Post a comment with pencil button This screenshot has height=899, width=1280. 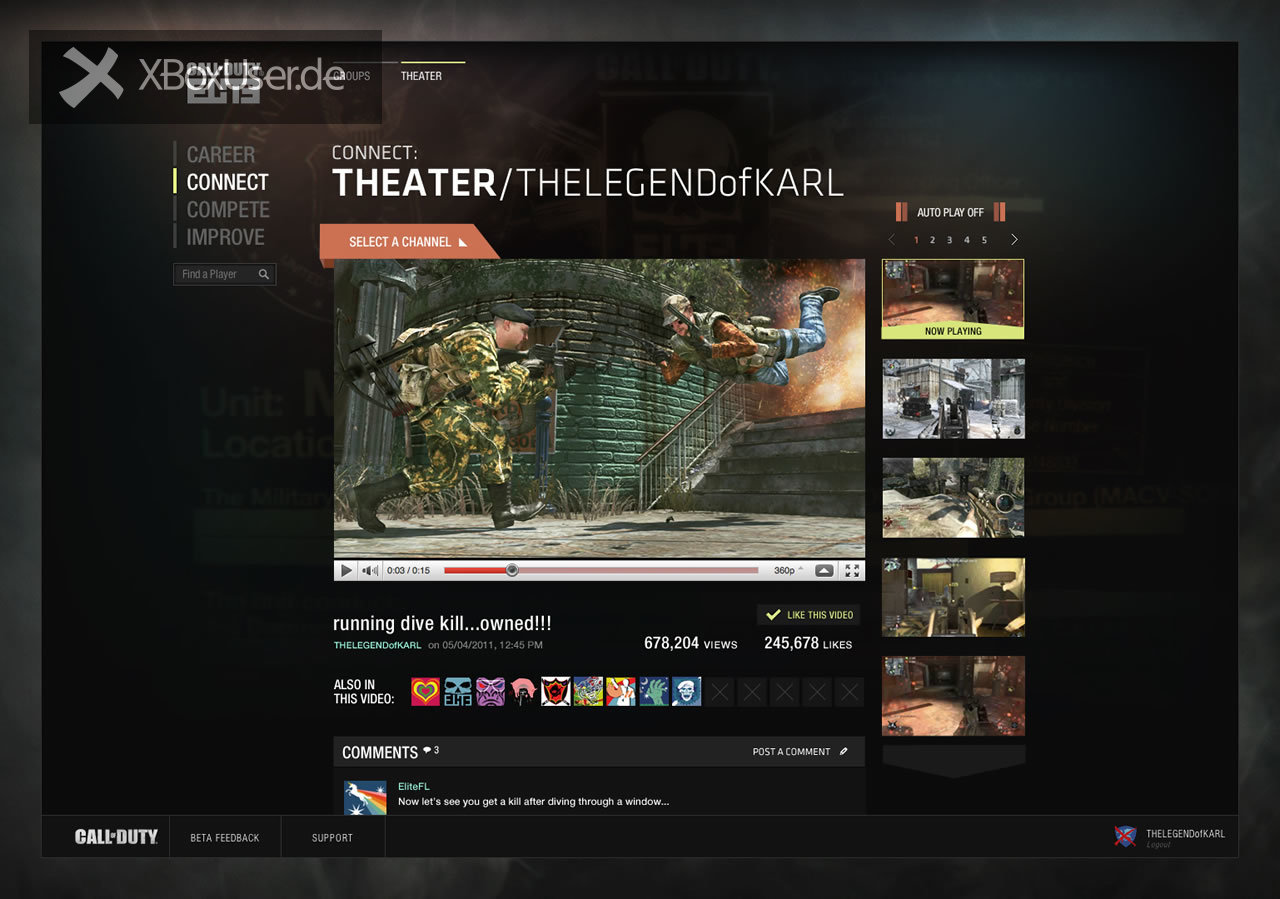(x=801, y=752)
